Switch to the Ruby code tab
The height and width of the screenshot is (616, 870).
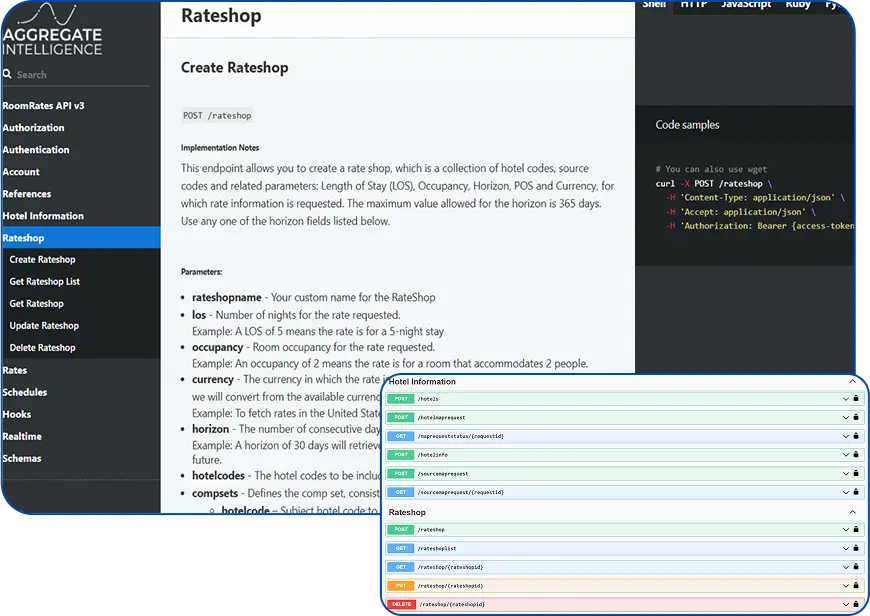(x=797, y=4)
